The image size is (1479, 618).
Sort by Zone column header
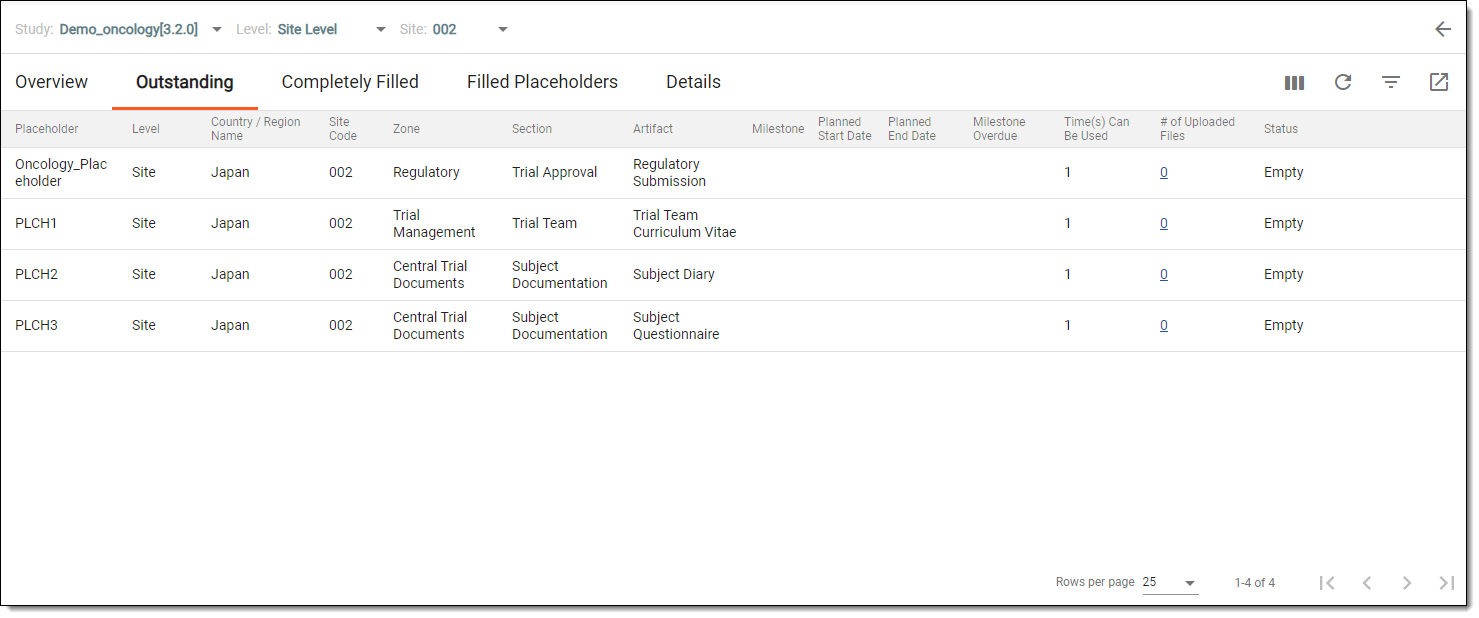point(406,129)
